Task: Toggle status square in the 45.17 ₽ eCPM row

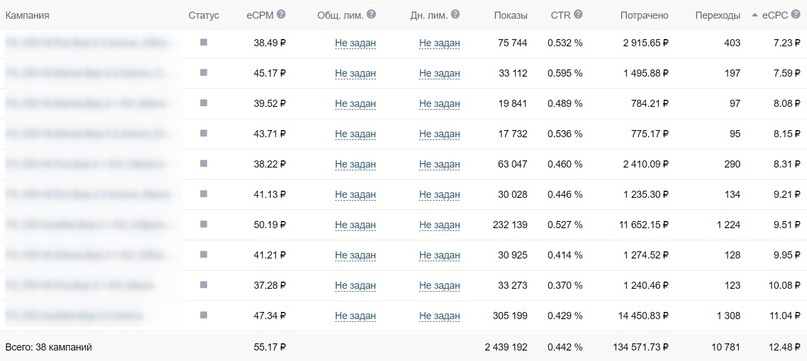Action: tap(204, 73)
